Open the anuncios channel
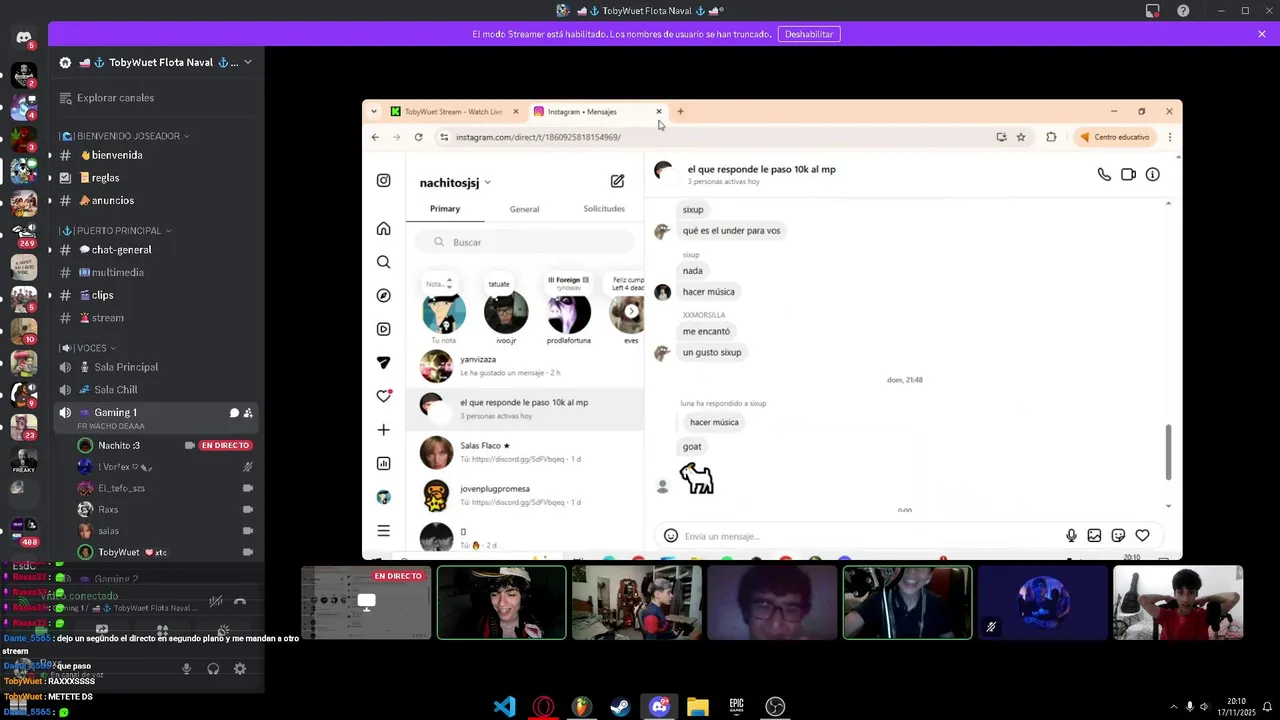 [156, 200]
